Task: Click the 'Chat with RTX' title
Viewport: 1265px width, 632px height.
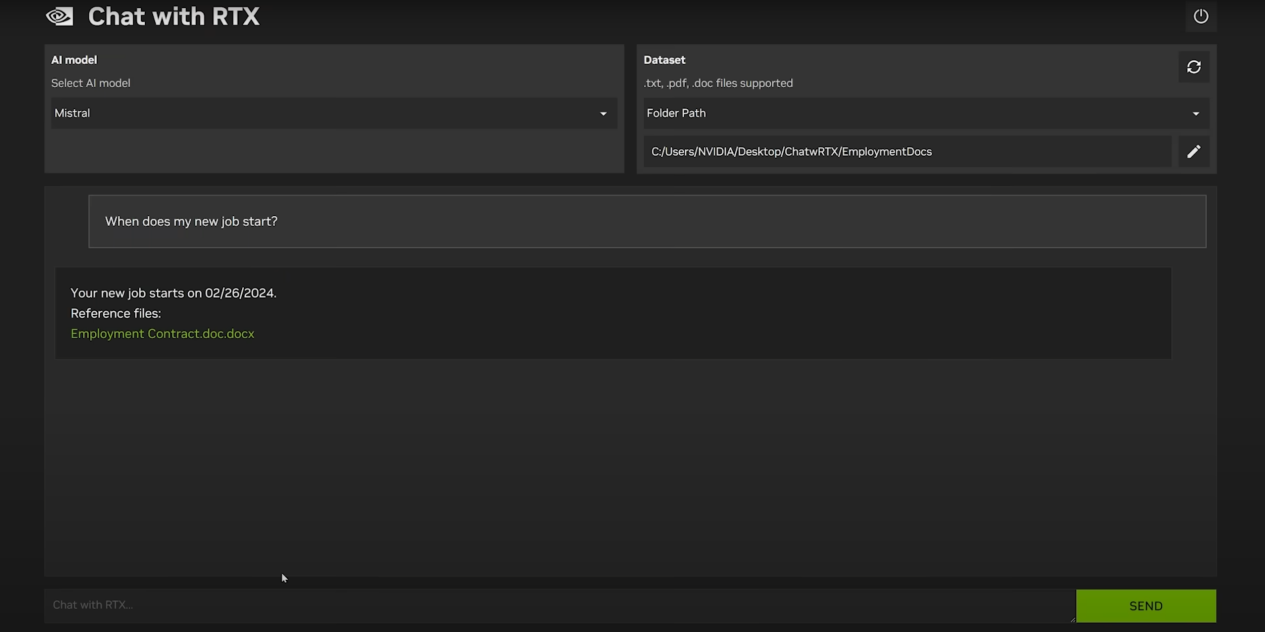Action: click(174, 16)
